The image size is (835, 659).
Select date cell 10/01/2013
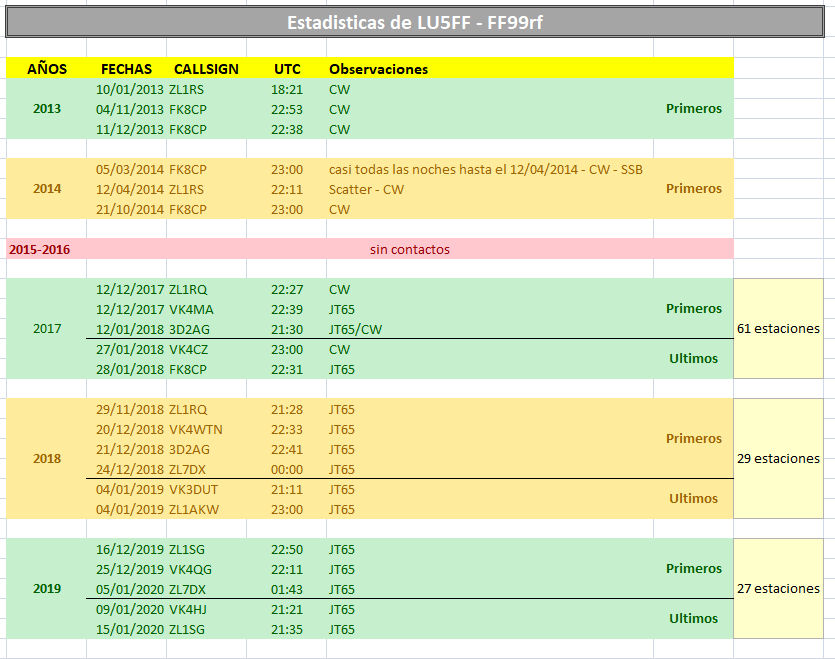pyautogui.click(x=129, y=90)
